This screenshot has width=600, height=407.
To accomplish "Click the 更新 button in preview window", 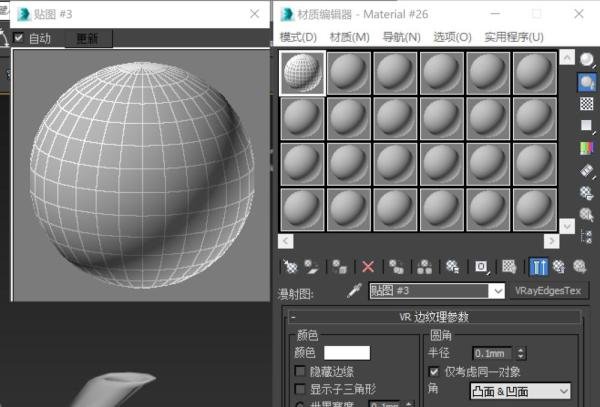I will 88,38.
